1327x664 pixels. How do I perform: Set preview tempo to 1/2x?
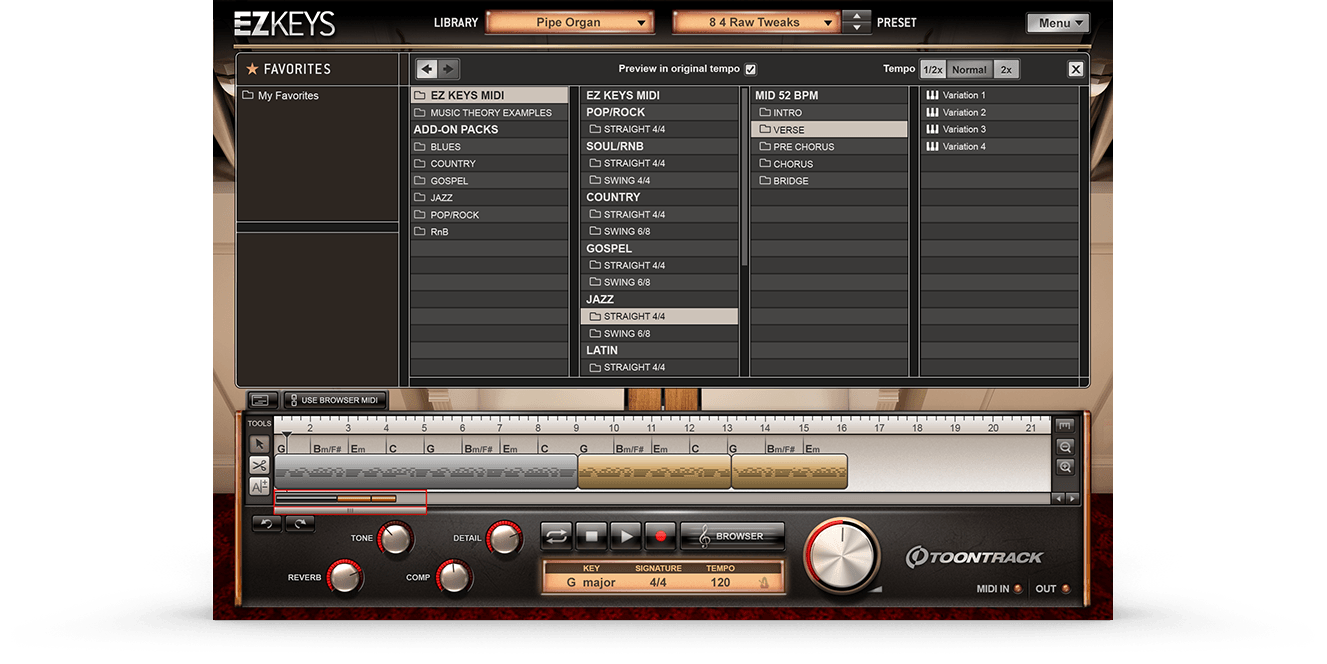pos(933,69)
